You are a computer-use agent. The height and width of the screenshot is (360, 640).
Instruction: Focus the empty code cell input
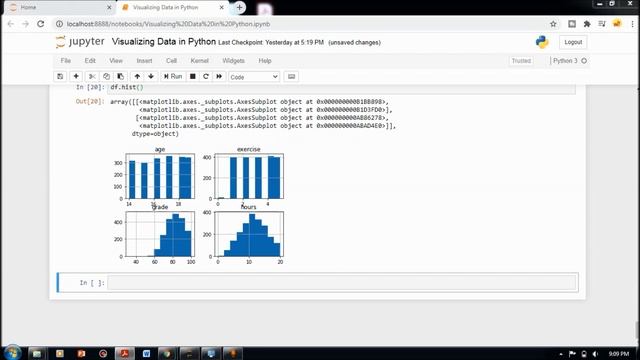pyautogui.click(x=342, y=282)
